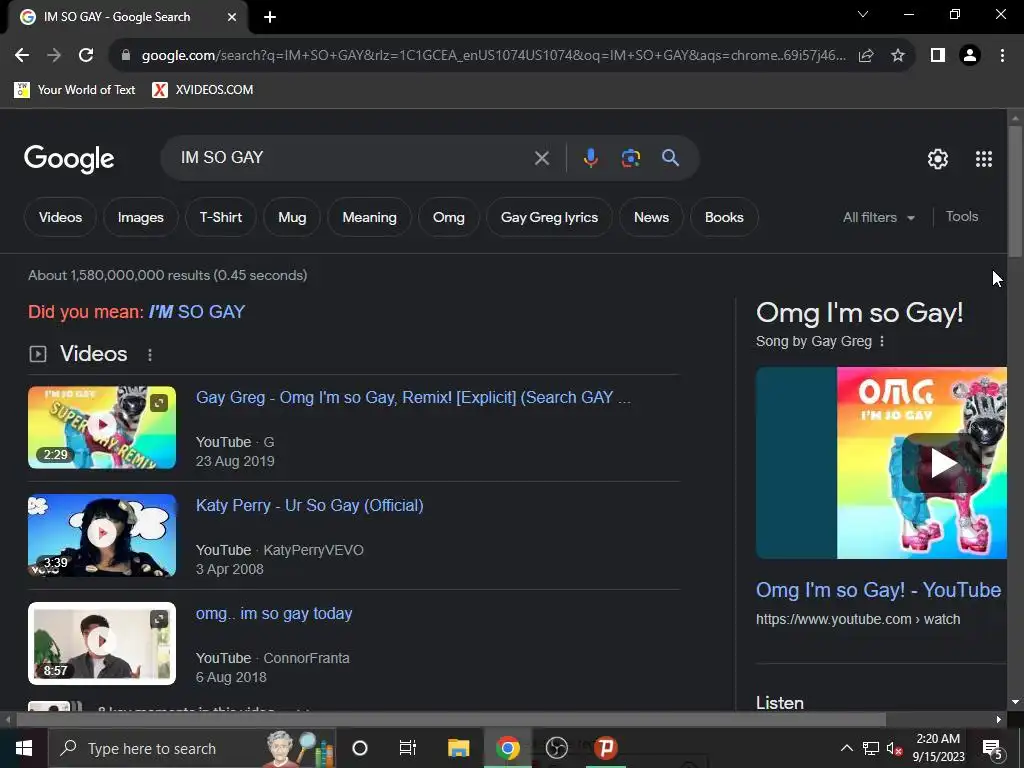Open the Windows Start menu
This screenshot has height=768, width=1024.
tap(24, 748)
